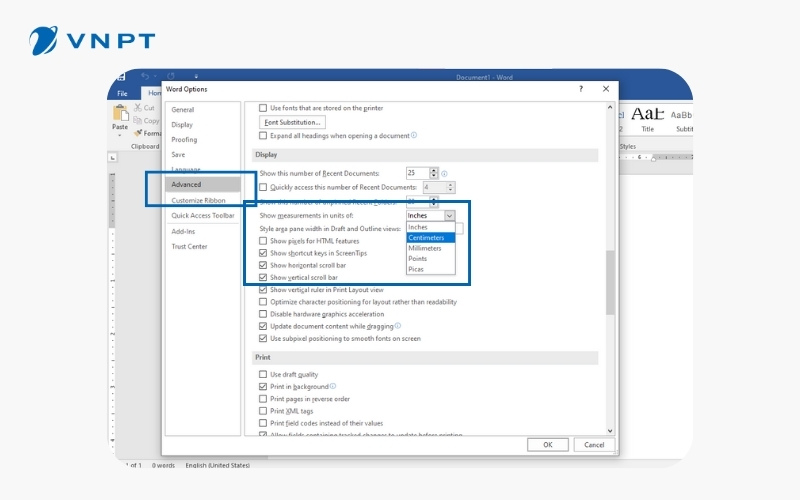Uncheck Show horizontal scroll bar

coord(264,265)
